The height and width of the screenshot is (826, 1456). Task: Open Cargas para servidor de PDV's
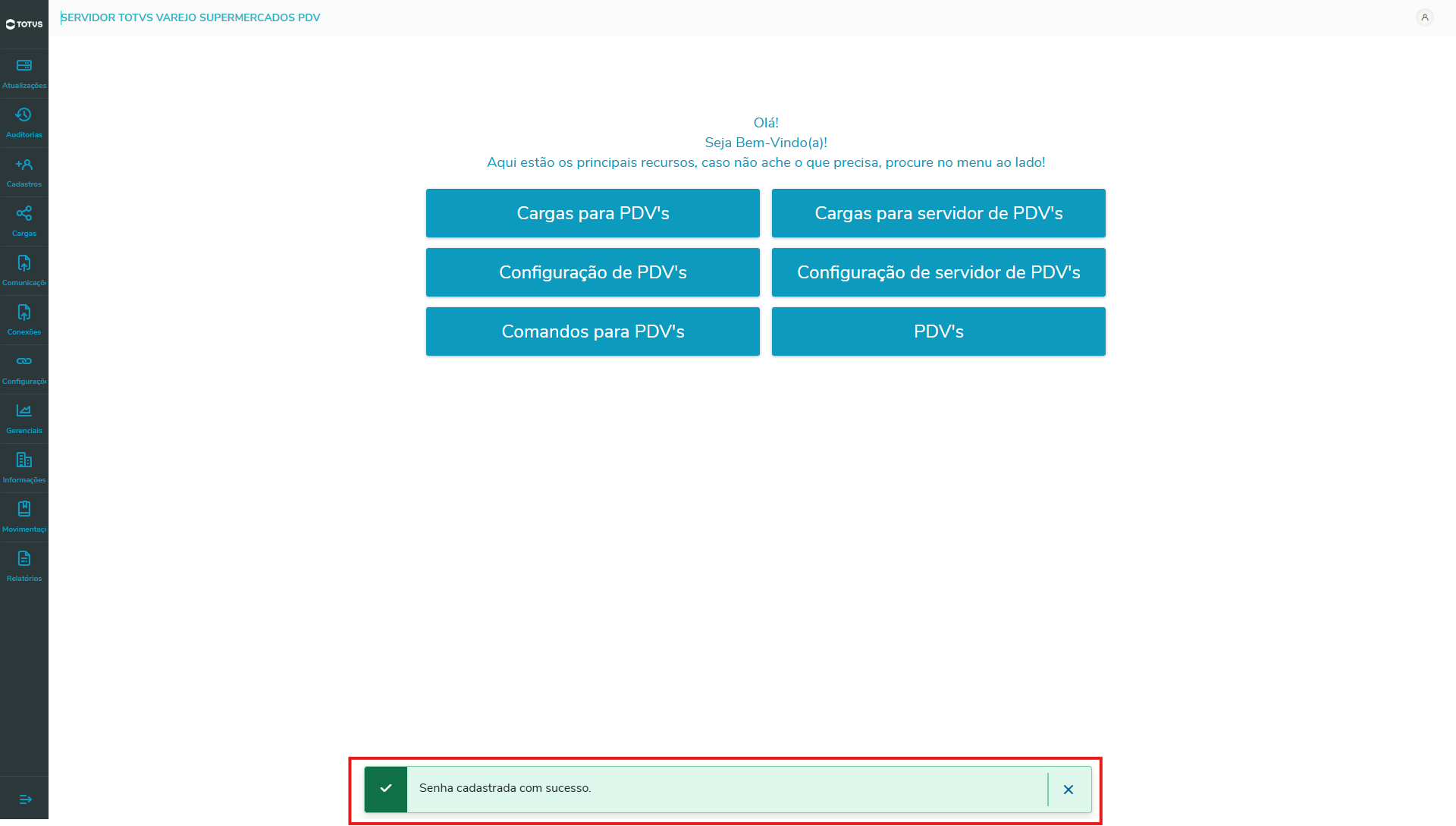tap(938, 213)
